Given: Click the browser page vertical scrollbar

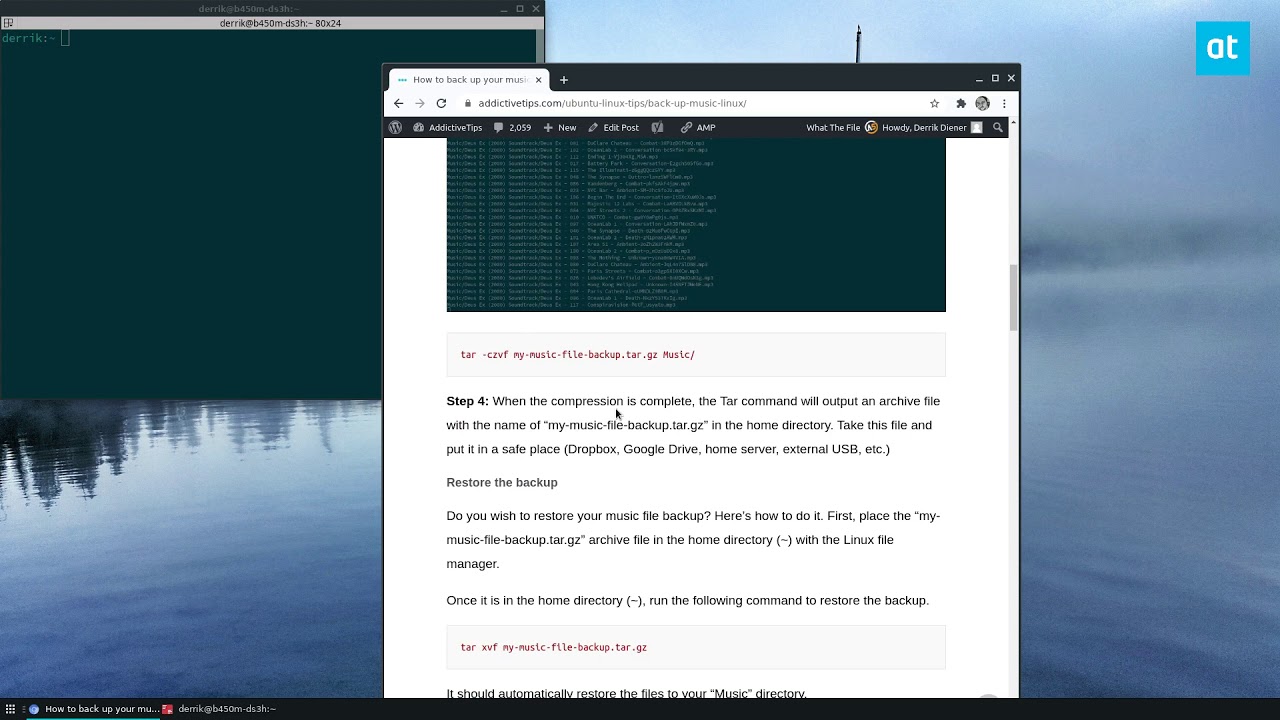Looking at the screenshot, I should [1013, 298].
